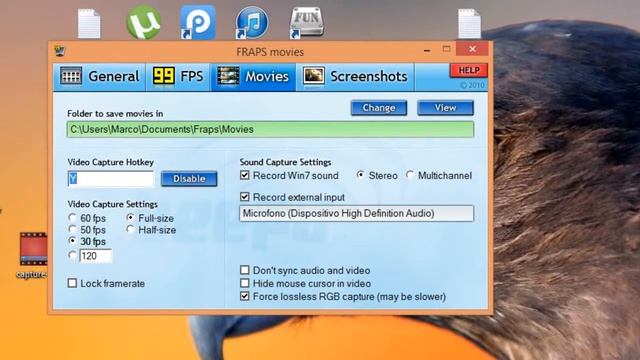Viewport: 640px width, 360px height.
Task: Enable Hide mouse cursor in video
Action: 244,283
